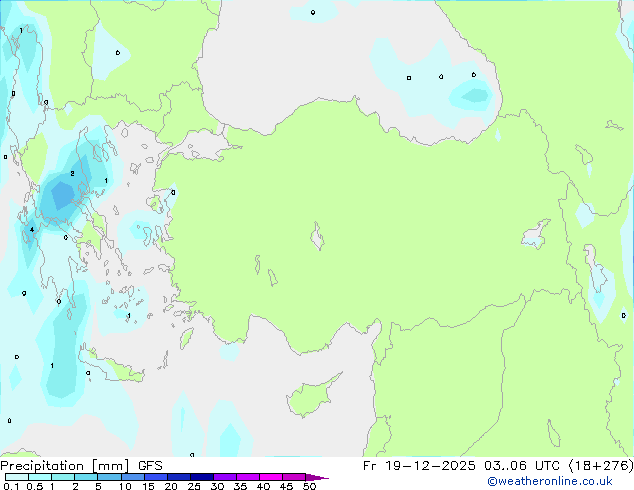
Task: Click the '4' precipitation value over western Greece
Action: (x=32, y=230)
